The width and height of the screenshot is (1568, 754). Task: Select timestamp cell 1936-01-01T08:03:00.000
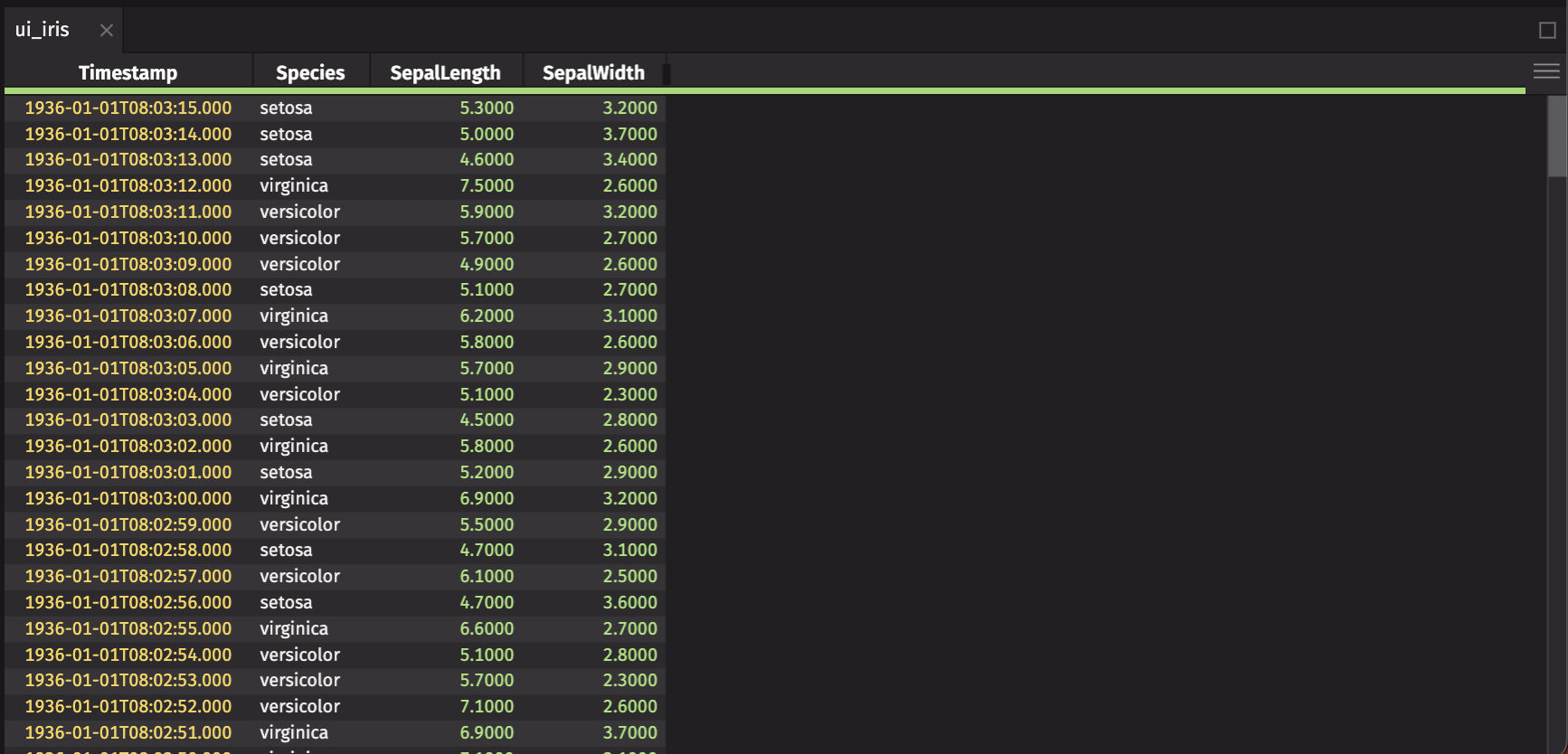pyautogui.click(x=128, y=498)
